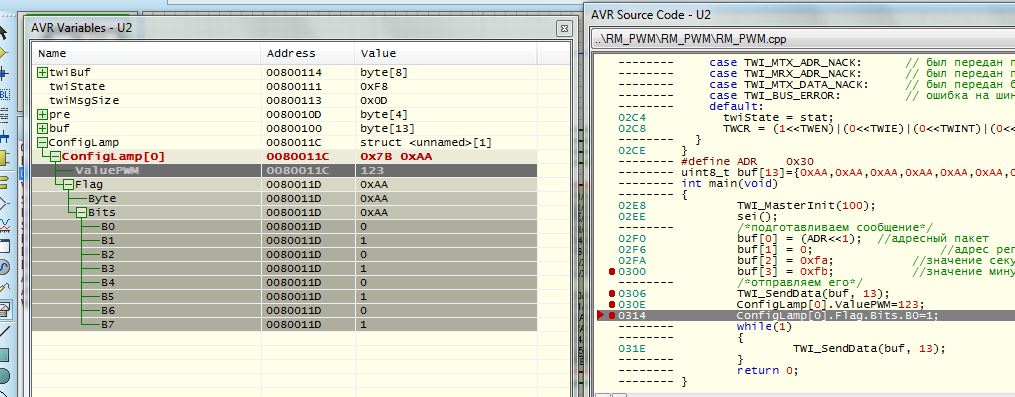The width and height of the screenshot is (1015, 397).
Task: Select the Wire label (LBL) tool
Action: point(4,95)
